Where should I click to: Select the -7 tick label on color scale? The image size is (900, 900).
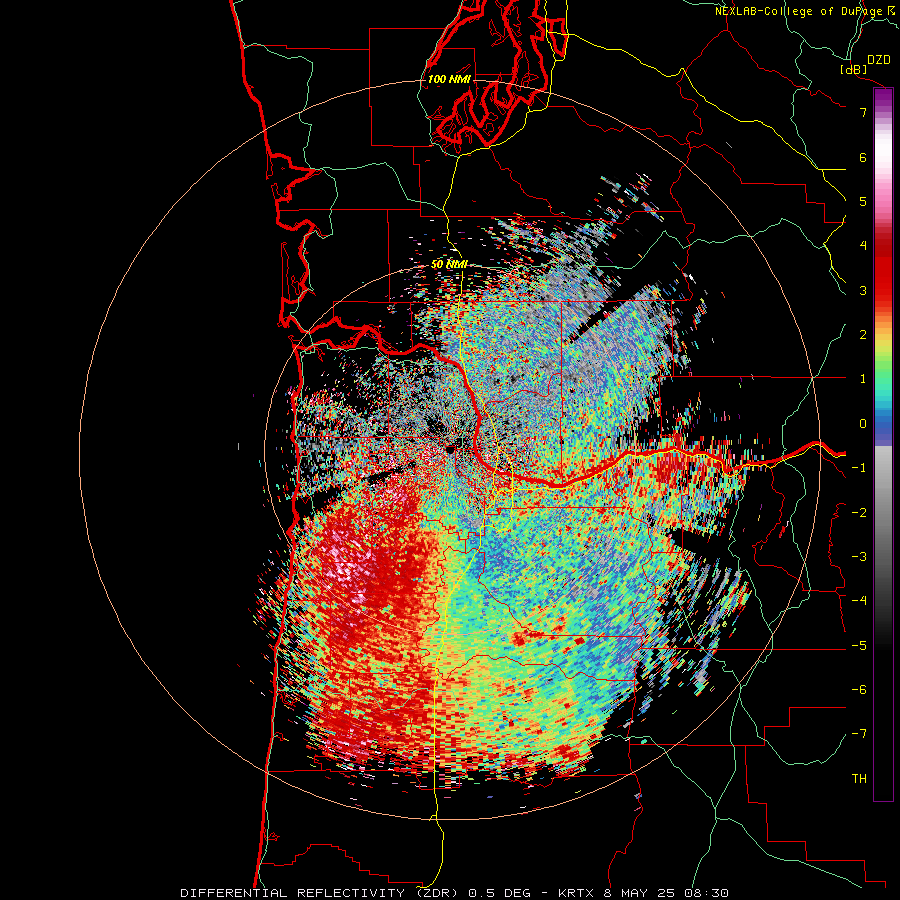[859, 734]
